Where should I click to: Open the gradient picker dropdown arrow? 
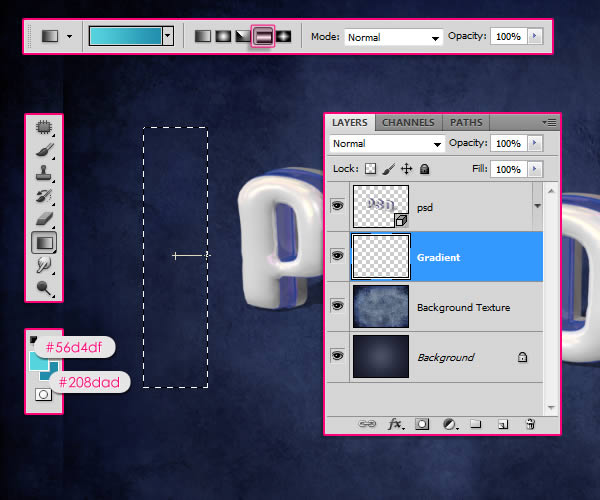168,36
